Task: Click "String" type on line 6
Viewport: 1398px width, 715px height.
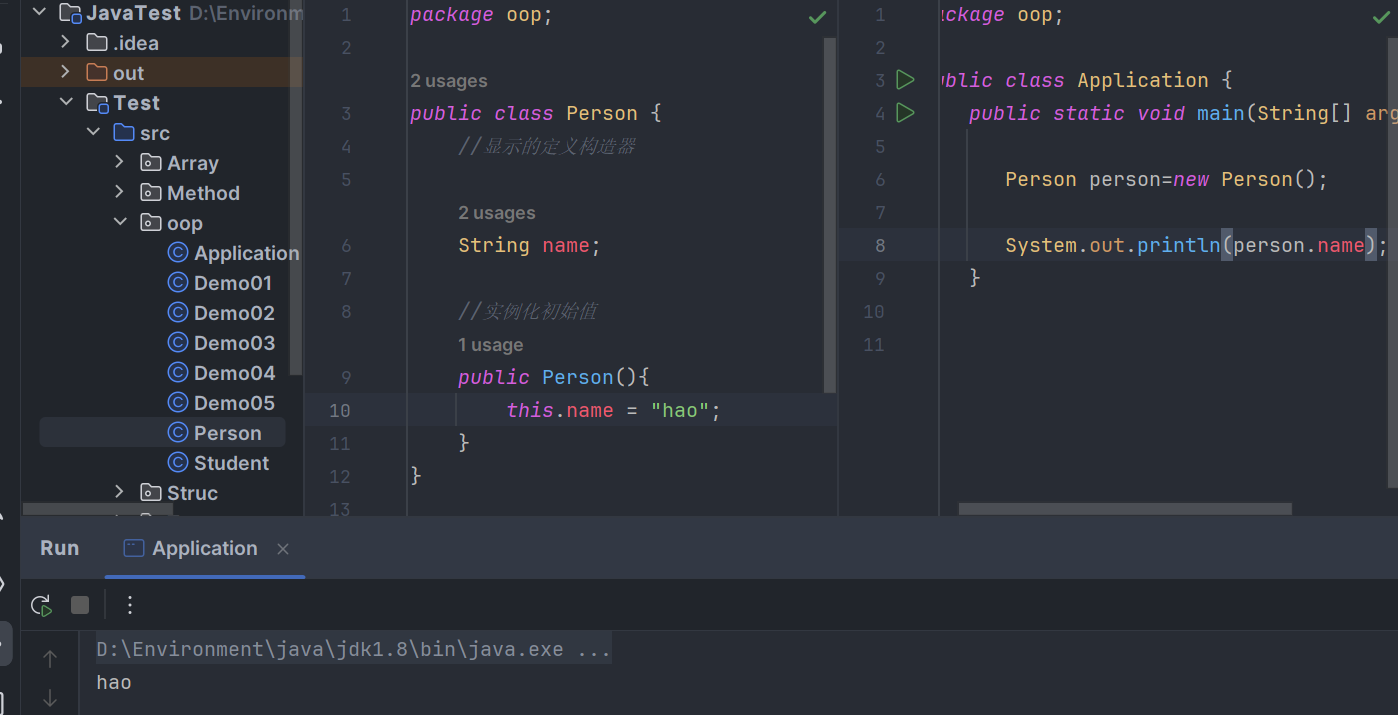Action: (x=494, y=245)
